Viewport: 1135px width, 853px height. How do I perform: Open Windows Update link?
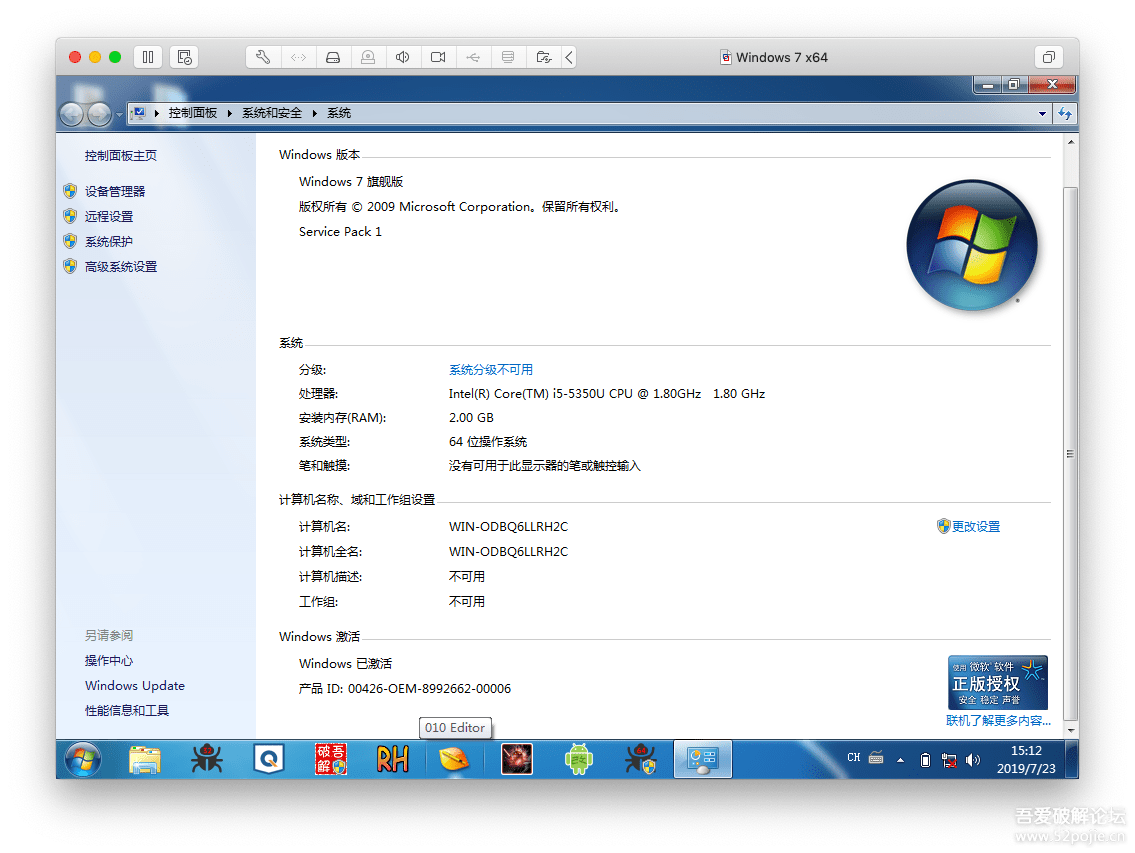coord(135,686)
